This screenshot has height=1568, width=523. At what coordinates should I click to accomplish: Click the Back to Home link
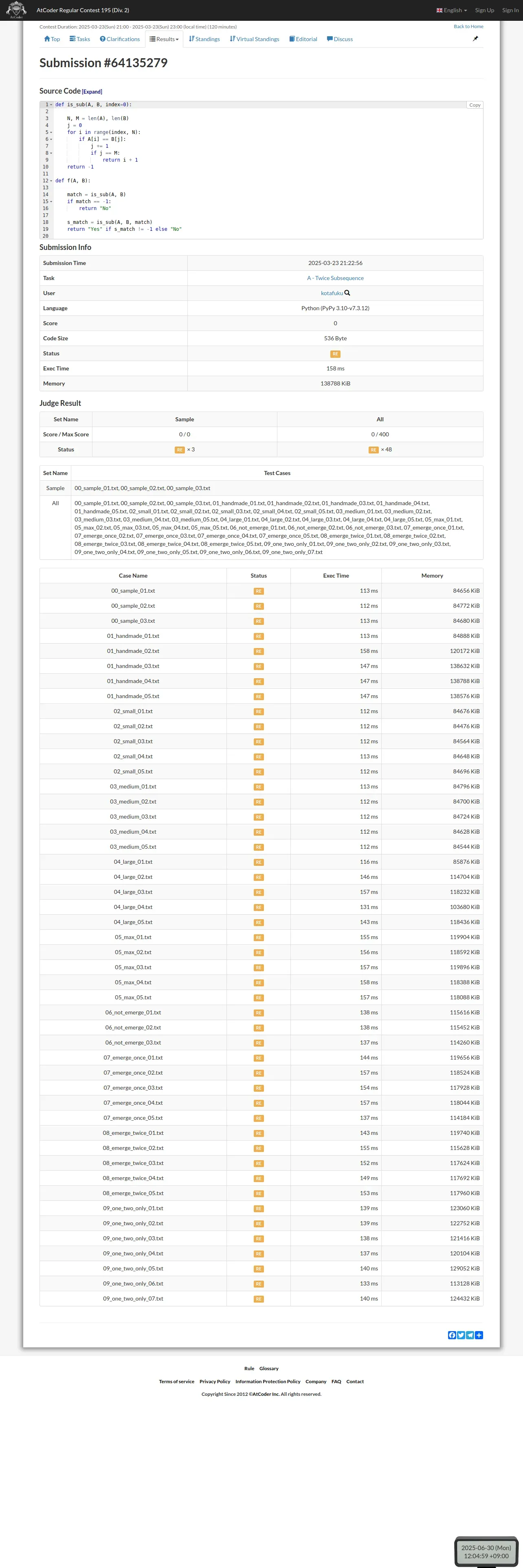pyautogui.click(x=468, y=27)
